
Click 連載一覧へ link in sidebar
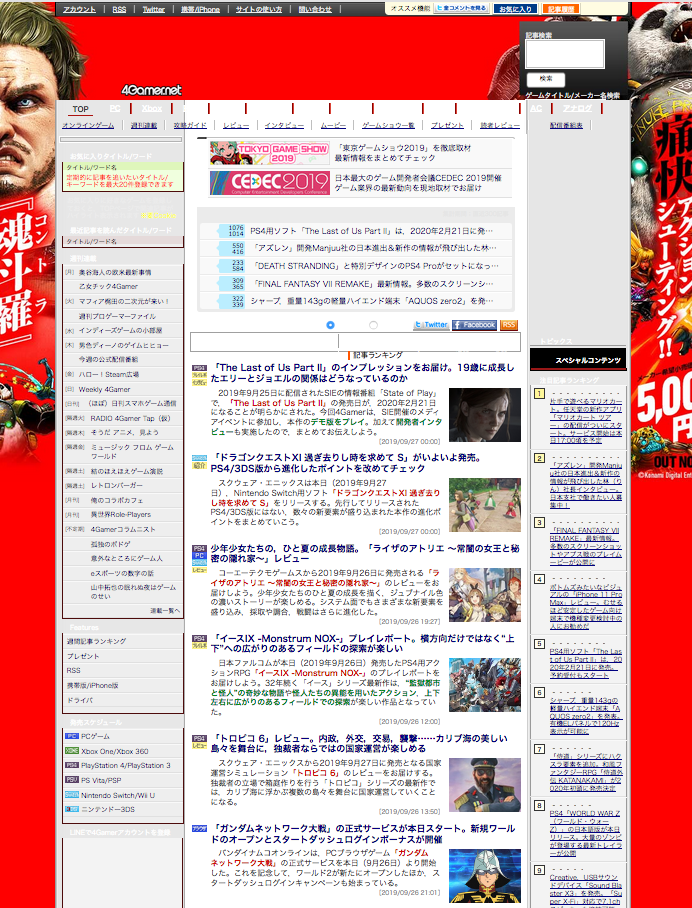pyautogui.click(x=165, y=611)
